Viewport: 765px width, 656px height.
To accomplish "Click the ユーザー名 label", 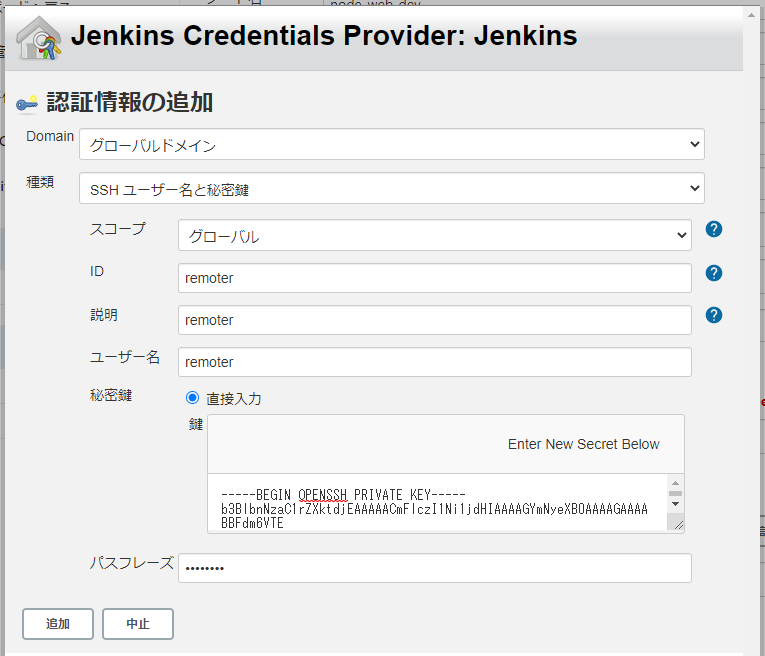I will [x=125, y=357].
